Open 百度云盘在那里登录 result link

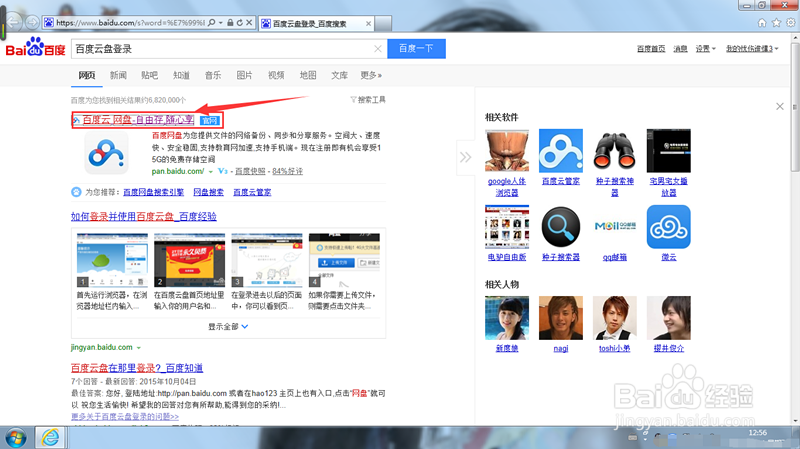point(137,368)
